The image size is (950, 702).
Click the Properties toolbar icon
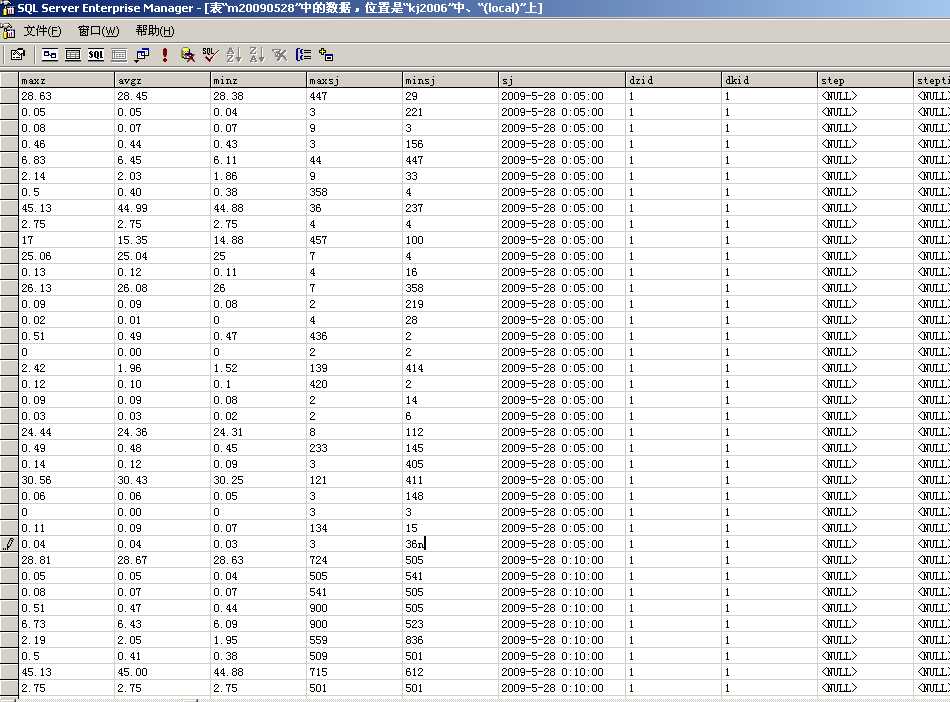(18, 55)
